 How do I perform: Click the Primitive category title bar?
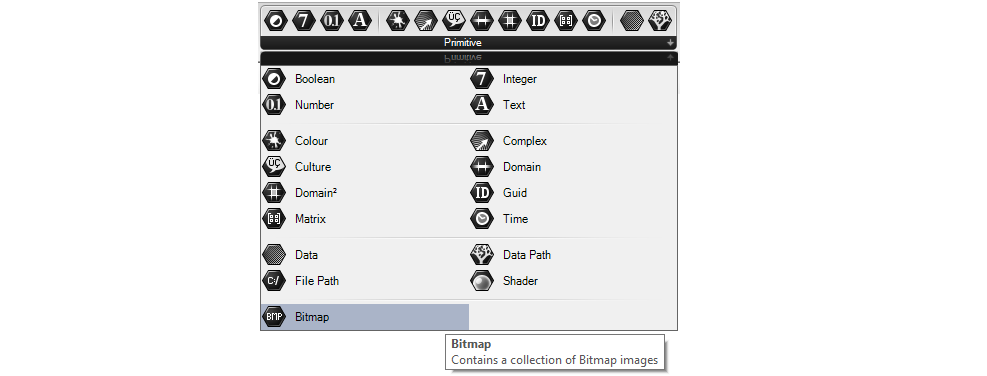(x=468, y=43)
